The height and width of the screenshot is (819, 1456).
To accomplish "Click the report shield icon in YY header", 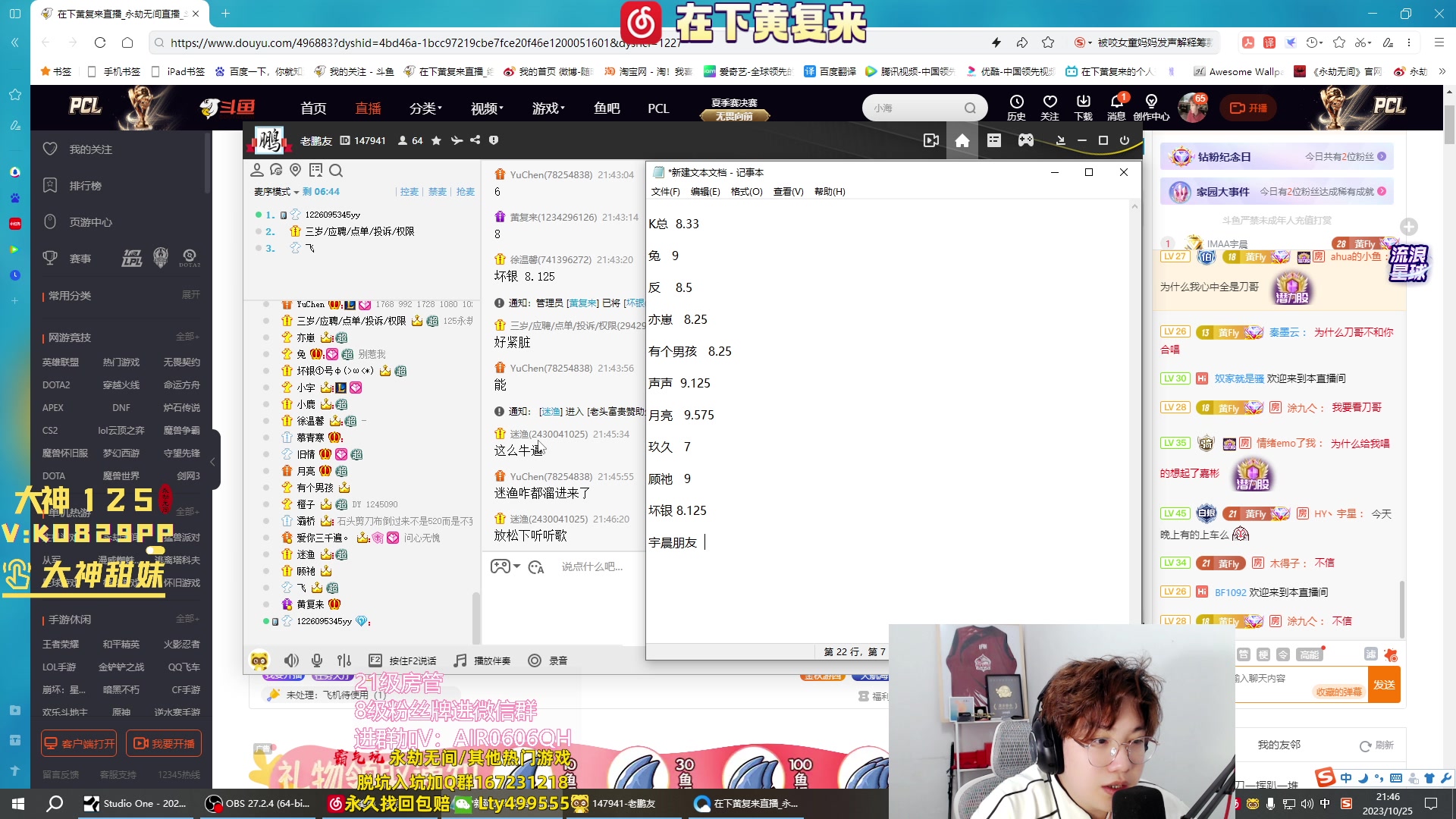I will pos(494,140).
